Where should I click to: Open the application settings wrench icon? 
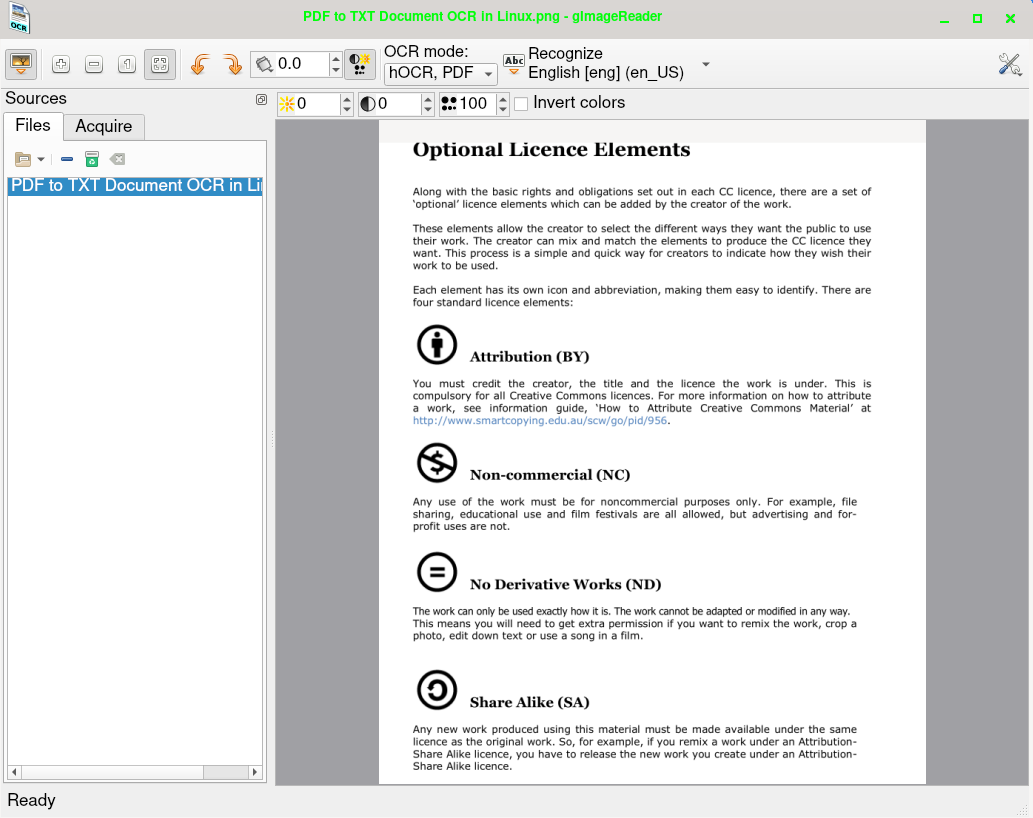pos(1009,64)
